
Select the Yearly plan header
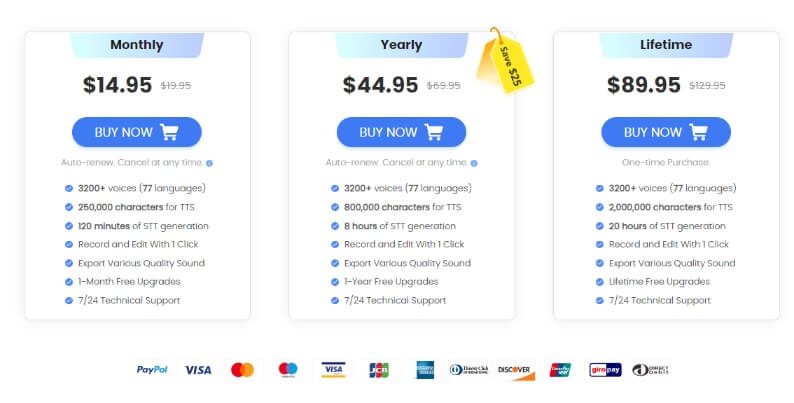(x=401, y=45)
